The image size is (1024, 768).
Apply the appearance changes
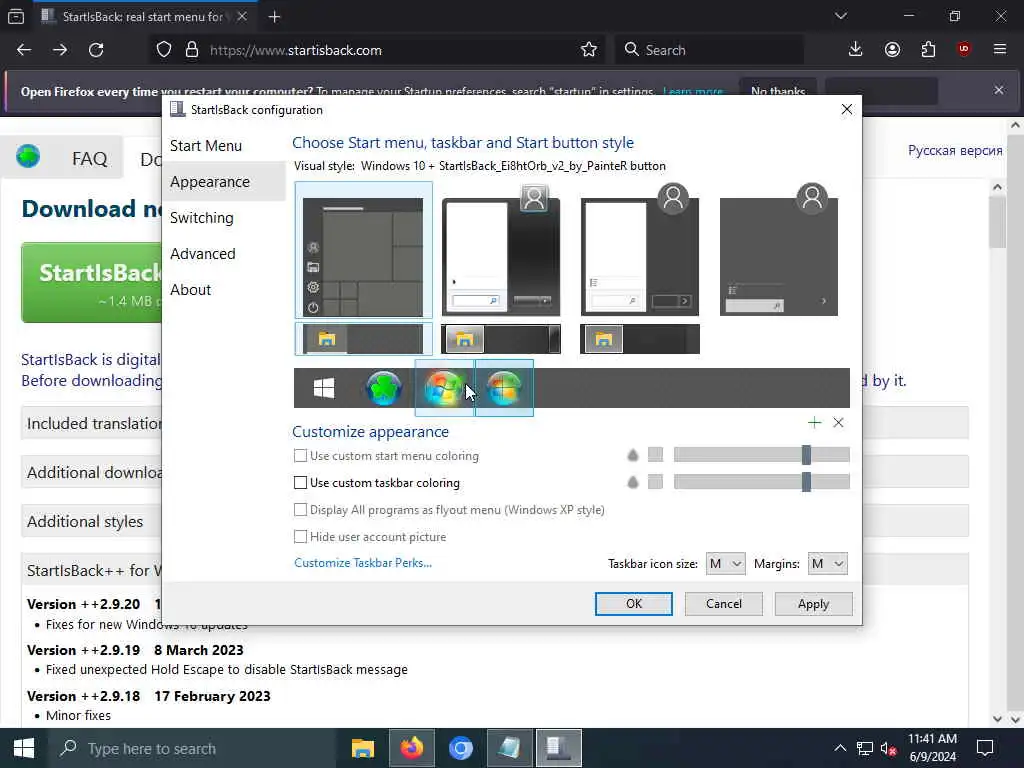pyautogui.click(x=813, y=603)
